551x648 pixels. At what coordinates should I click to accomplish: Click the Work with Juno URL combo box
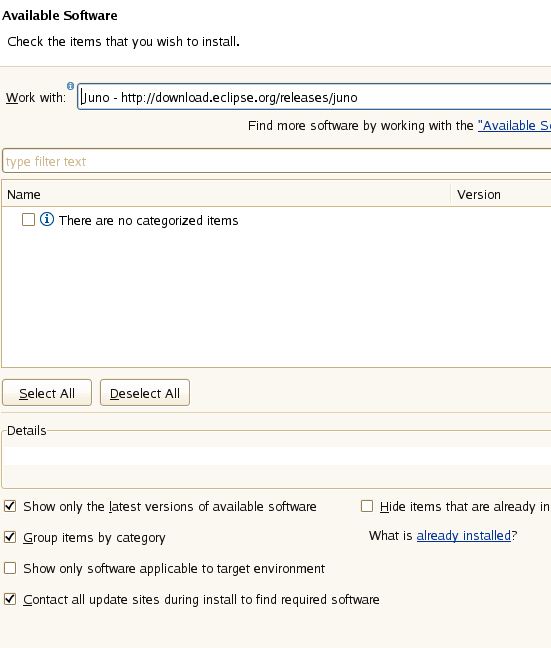[314, 97]
